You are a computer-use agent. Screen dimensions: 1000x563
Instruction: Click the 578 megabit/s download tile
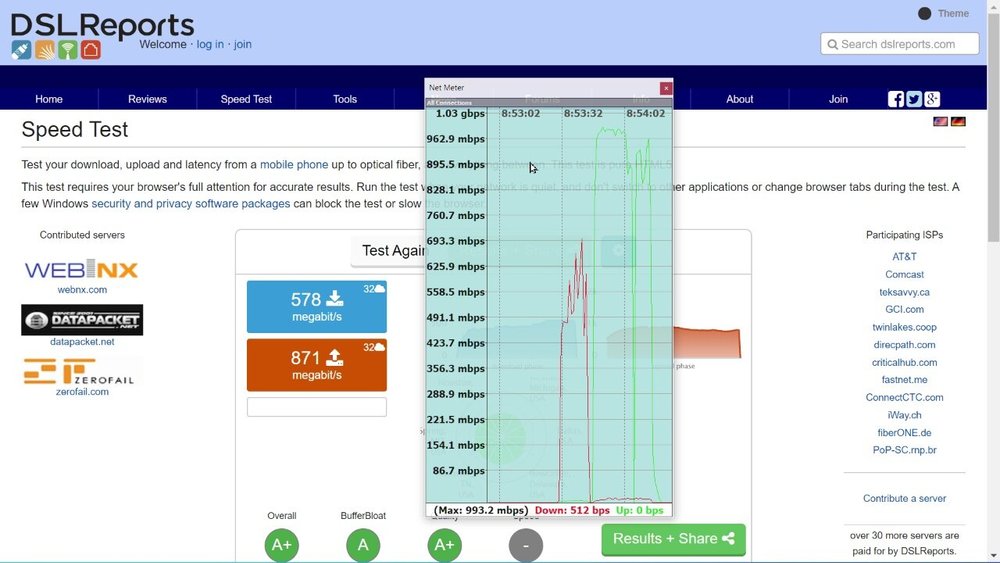[x=316, y=307]
